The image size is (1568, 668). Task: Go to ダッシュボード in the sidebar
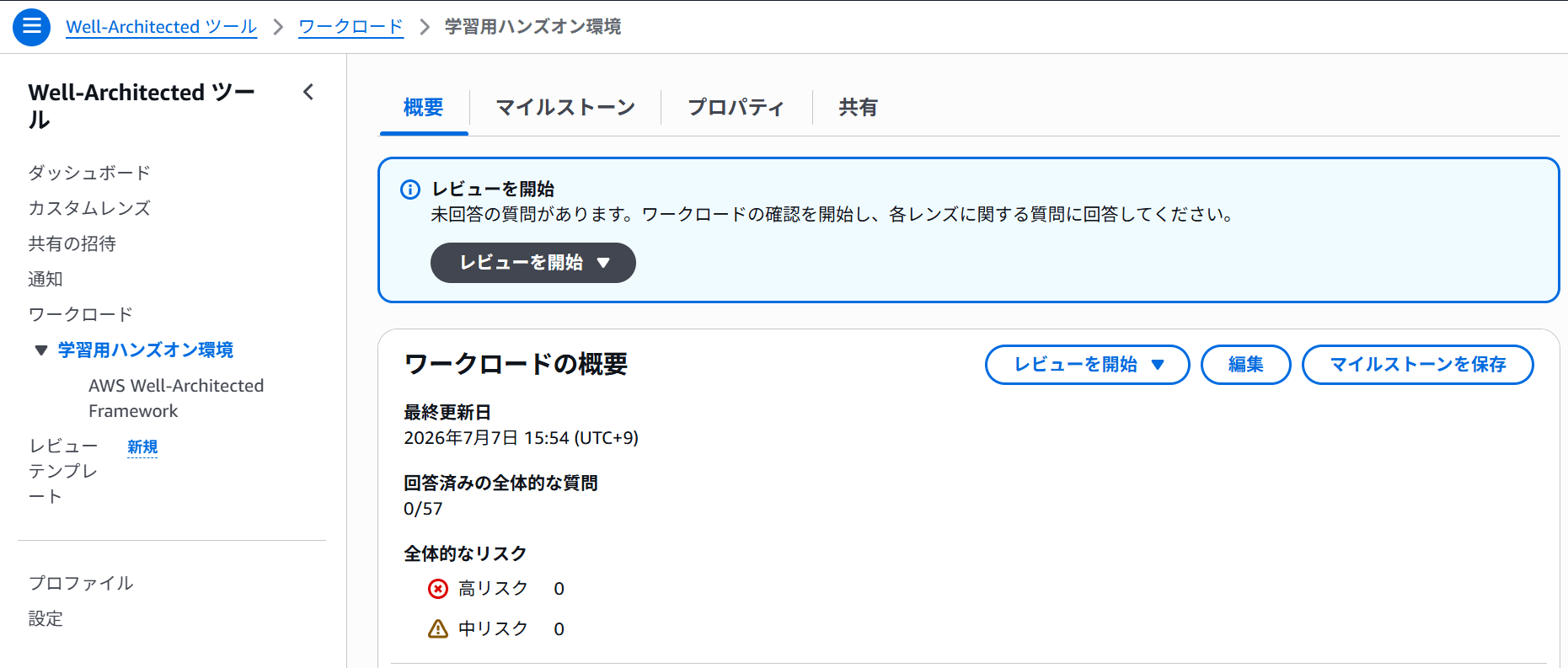tap(89, 173)
